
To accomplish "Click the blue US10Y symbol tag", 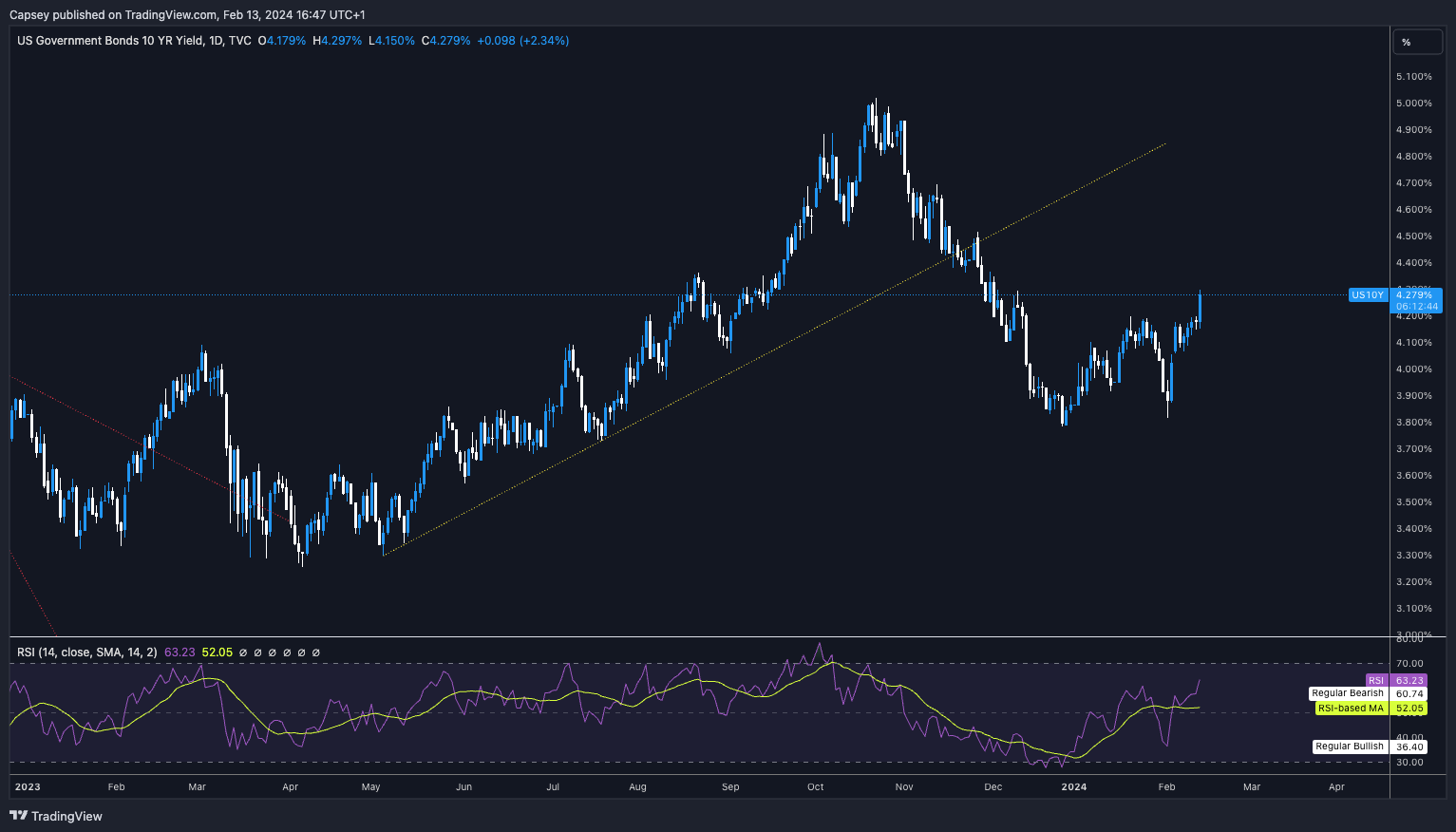I will coord(1368,295).
